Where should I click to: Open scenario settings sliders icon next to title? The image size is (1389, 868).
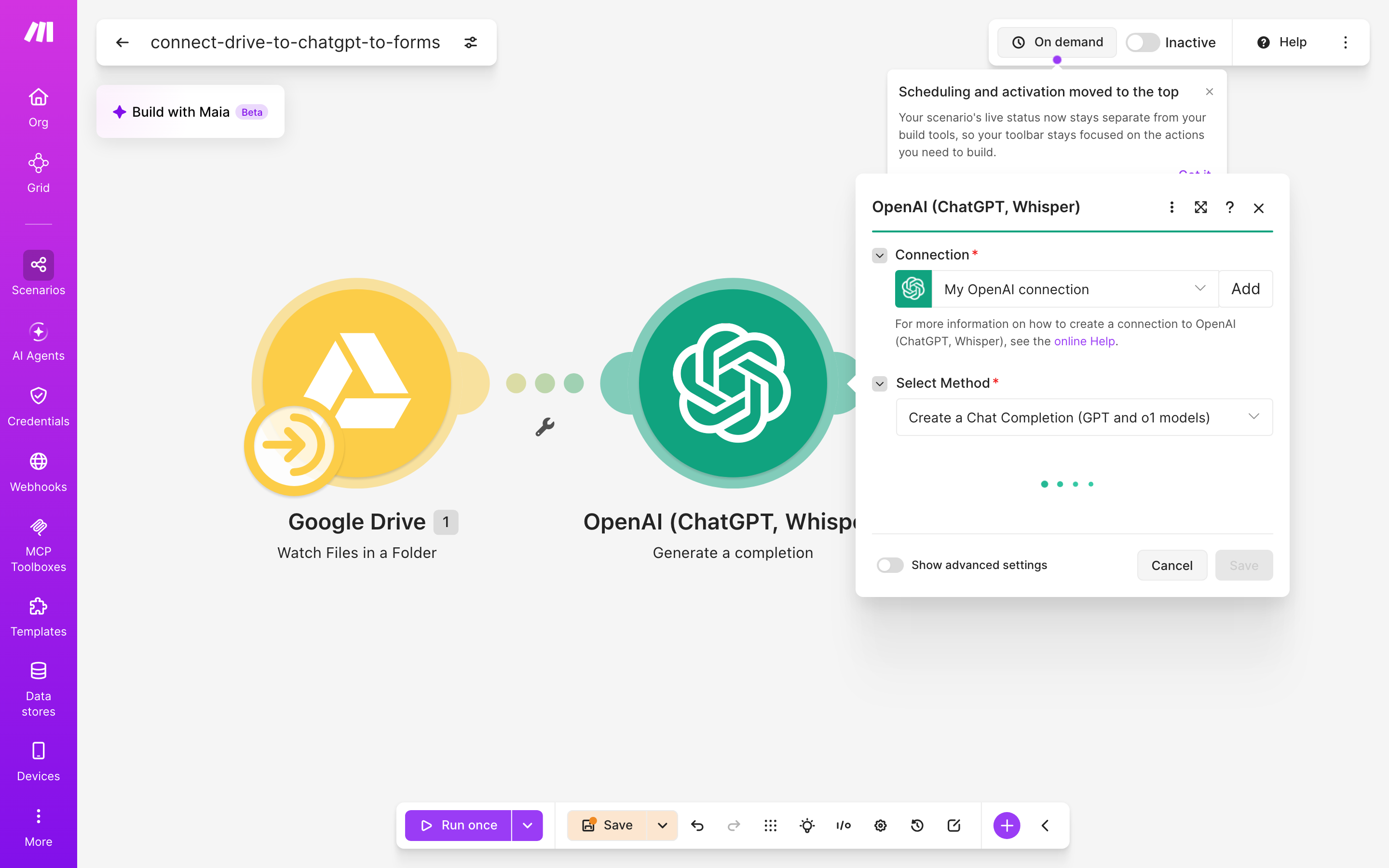tap(471, 42)
